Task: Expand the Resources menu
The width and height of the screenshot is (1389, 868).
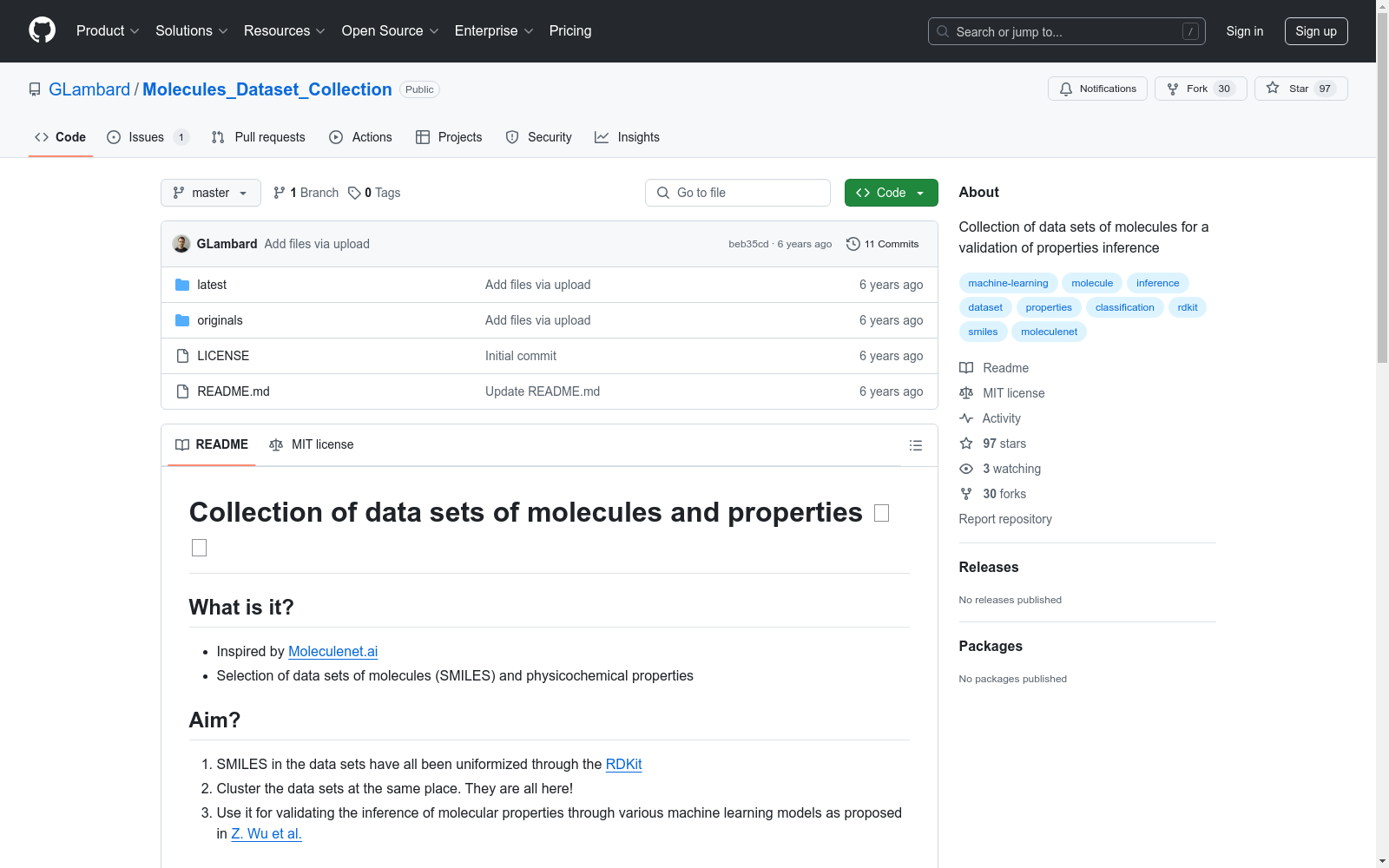Action: coord(285,30)
